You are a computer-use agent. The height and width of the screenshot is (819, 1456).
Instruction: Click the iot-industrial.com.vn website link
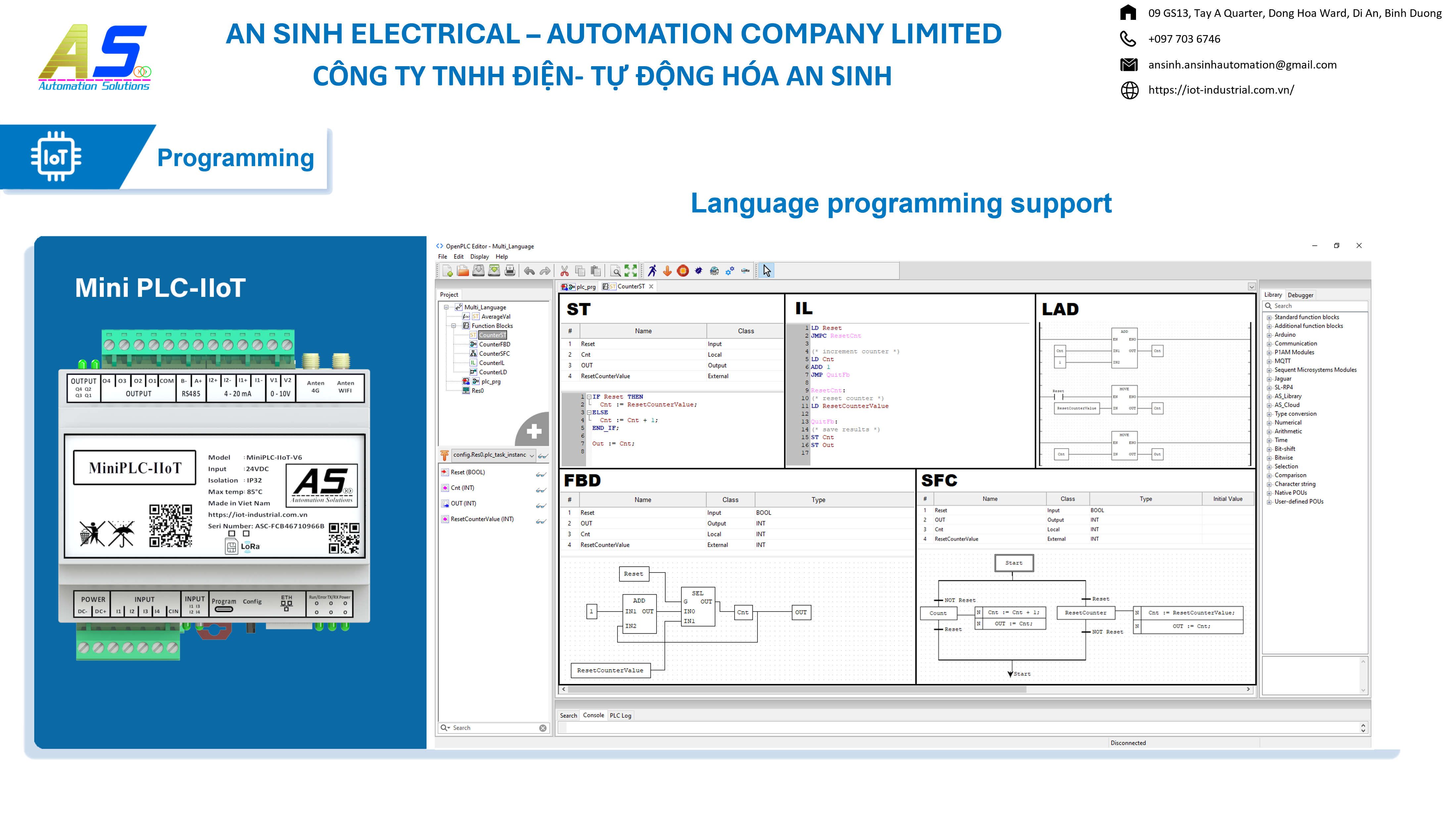point(1221,90)
